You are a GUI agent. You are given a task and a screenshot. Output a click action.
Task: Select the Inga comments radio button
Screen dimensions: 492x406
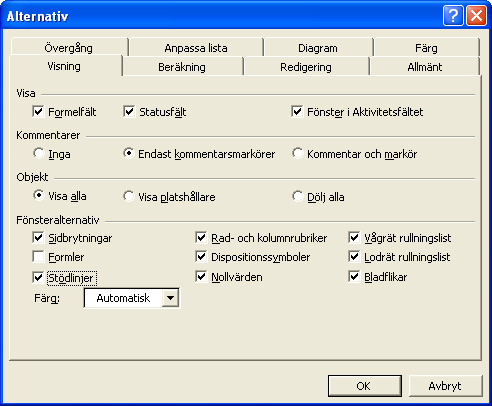(x=39, y=153)
